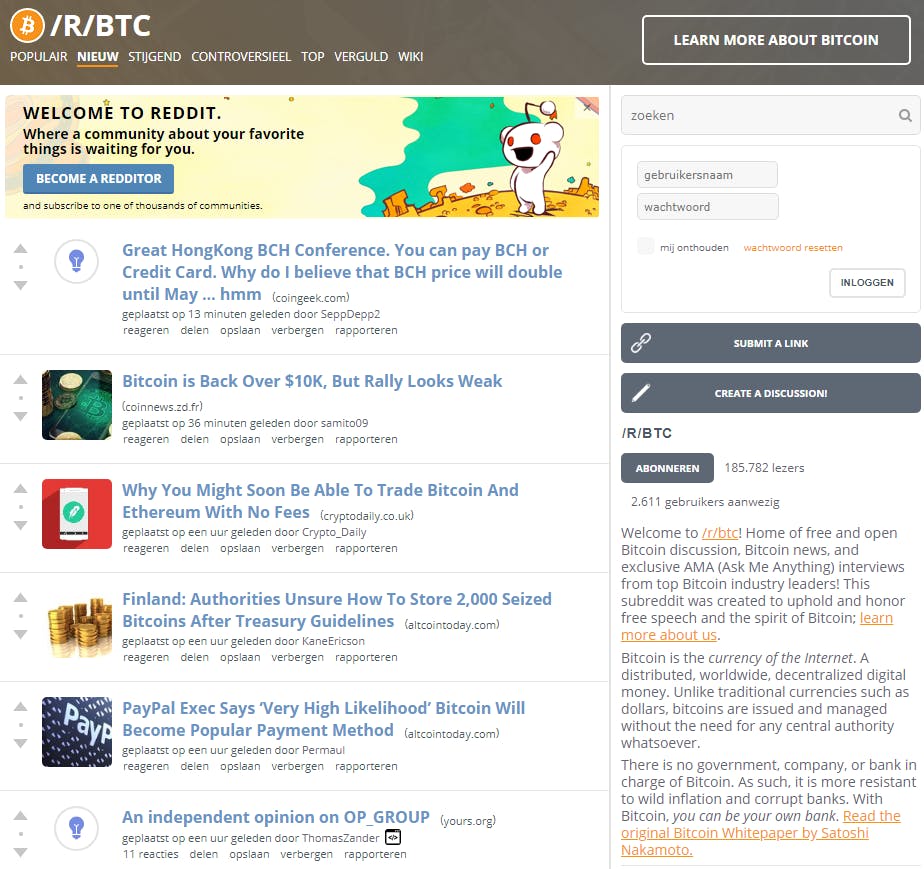Open the CONTROVERSIEEL tab

241,57
